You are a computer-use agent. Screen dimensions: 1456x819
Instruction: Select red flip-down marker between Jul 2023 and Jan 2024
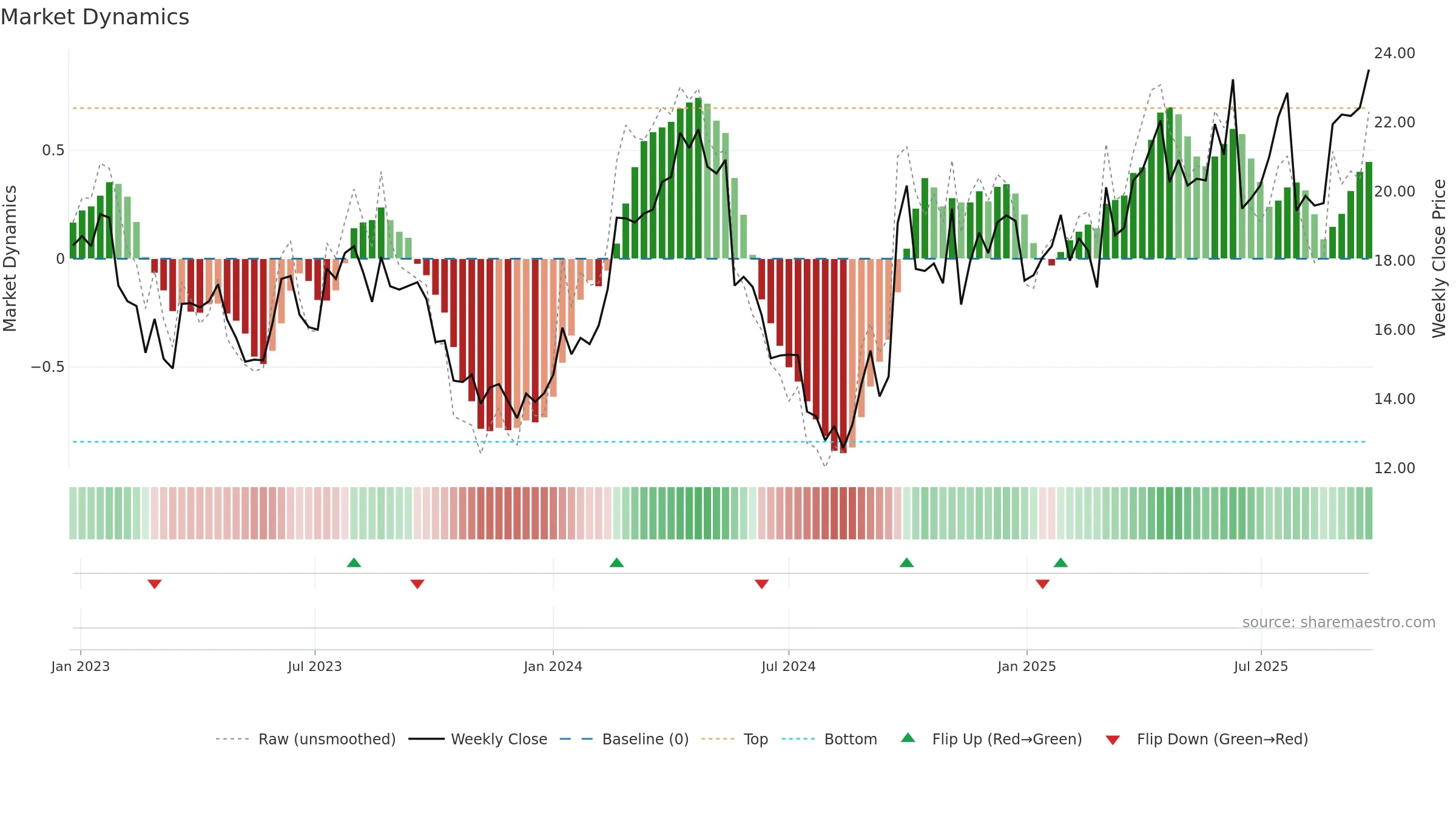pos(417,584)
